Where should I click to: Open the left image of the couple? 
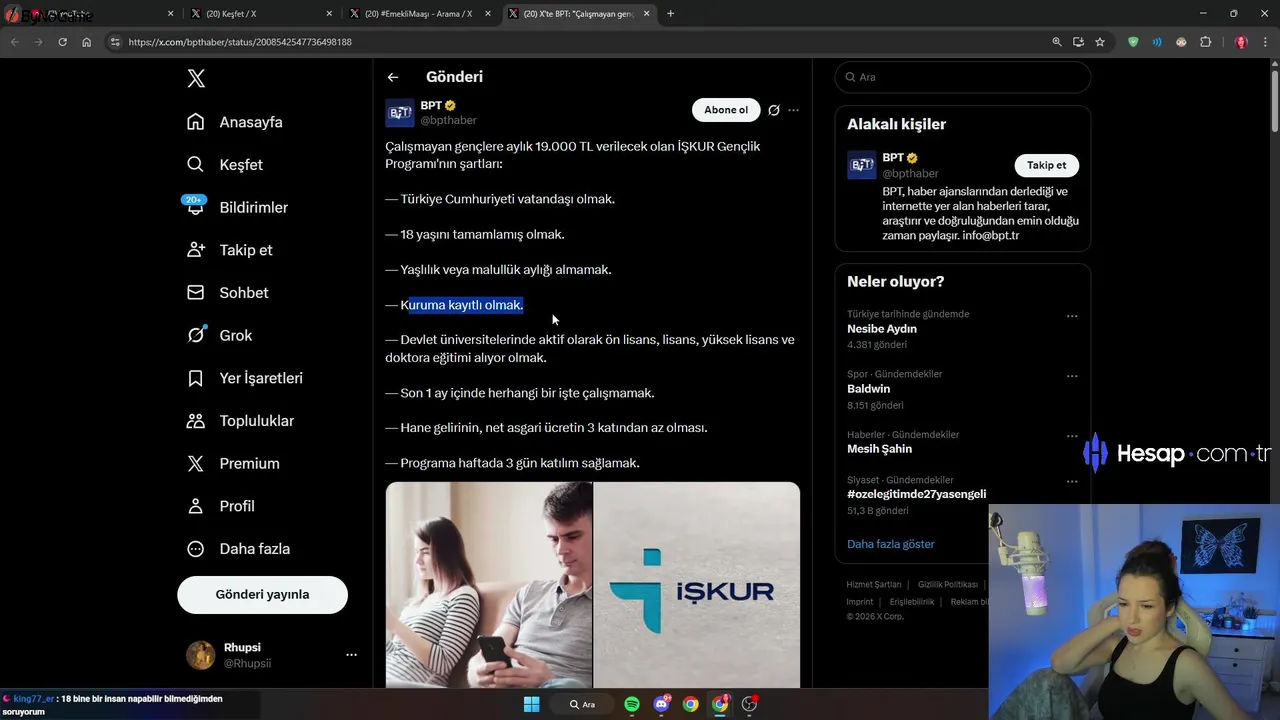coord(489,585)
